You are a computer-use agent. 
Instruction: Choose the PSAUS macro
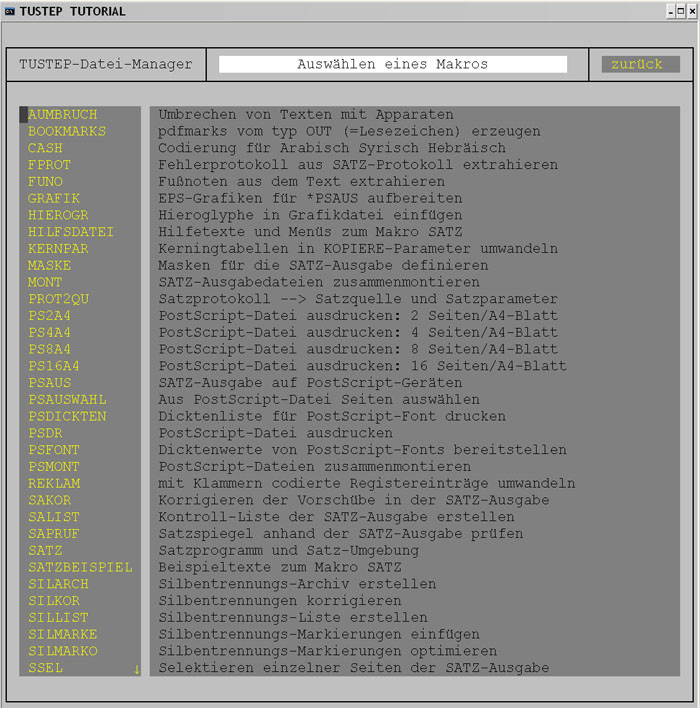click(x=49, y=383)
